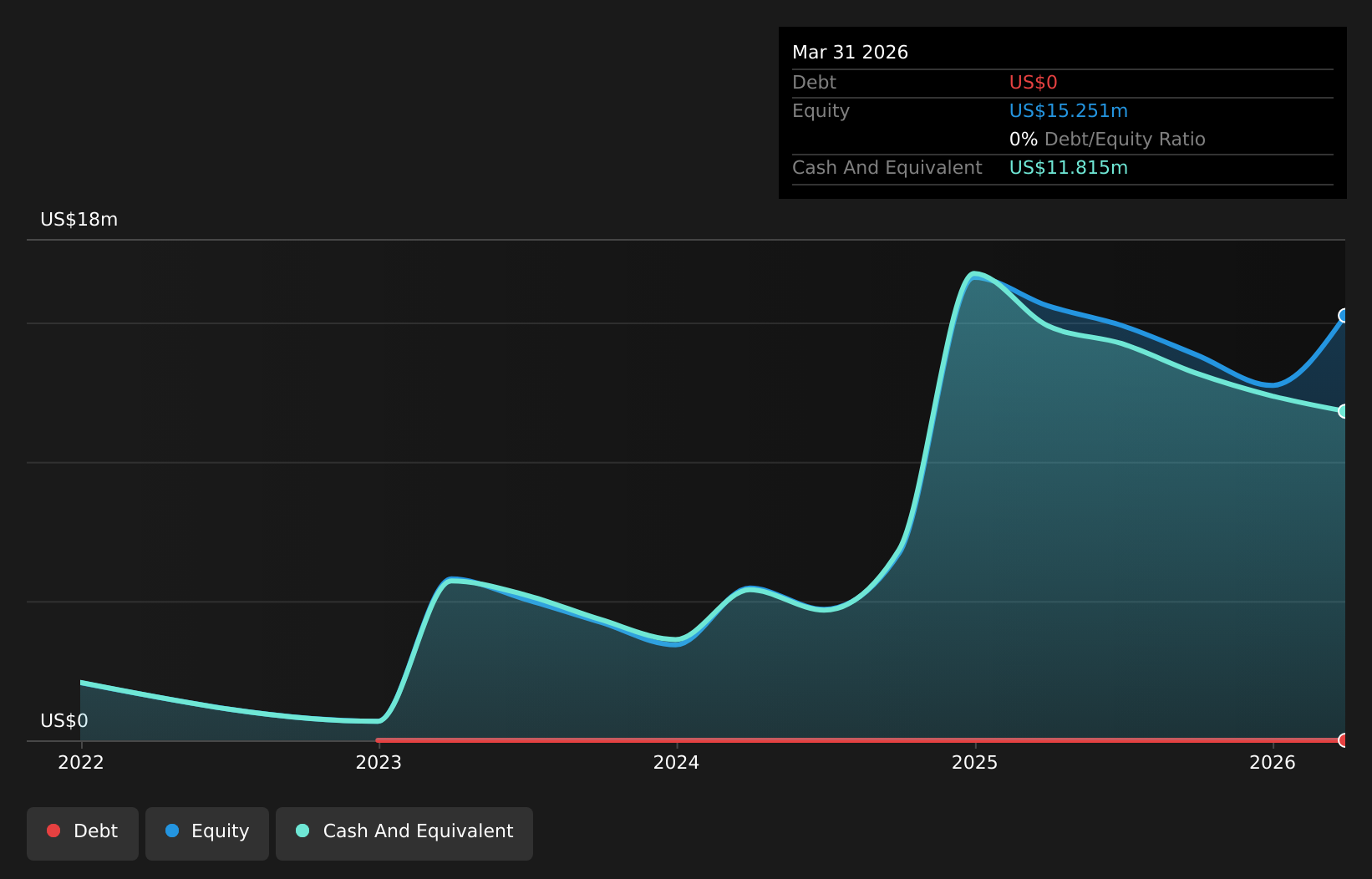
Task: Click the Mar 31 2026 tooltip date
Action: click(x=850, y=53)
